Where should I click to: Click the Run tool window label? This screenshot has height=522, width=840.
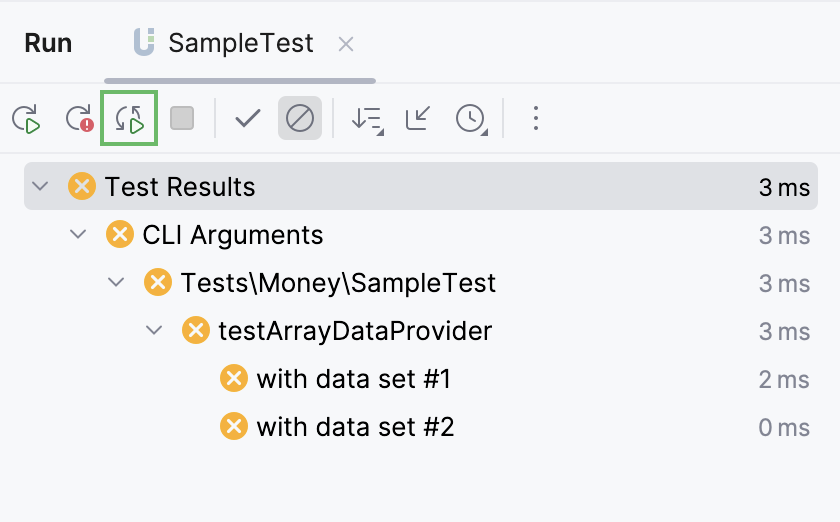tap(48, 44)
